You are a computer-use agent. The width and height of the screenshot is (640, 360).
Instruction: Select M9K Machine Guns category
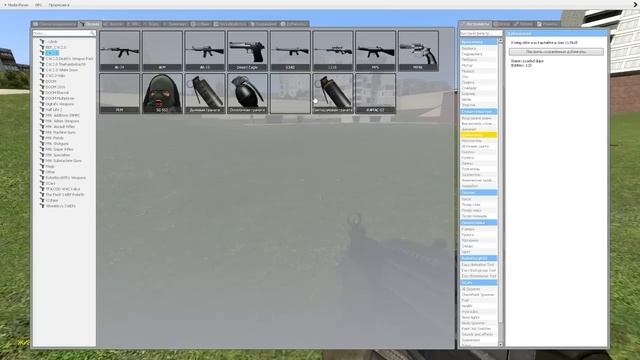(x=60, y=132)
